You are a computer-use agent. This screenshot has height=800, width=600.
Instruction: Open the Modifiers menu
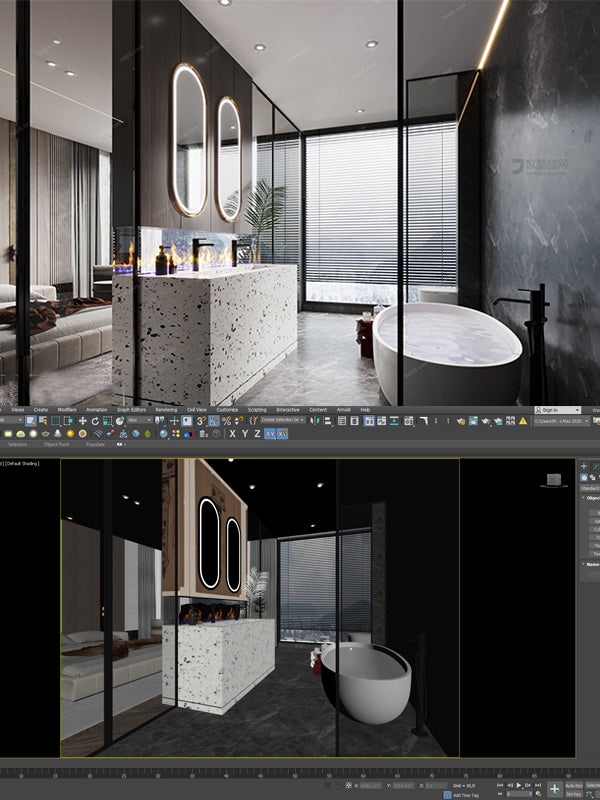pyautogui.click(x=67, y=410)
